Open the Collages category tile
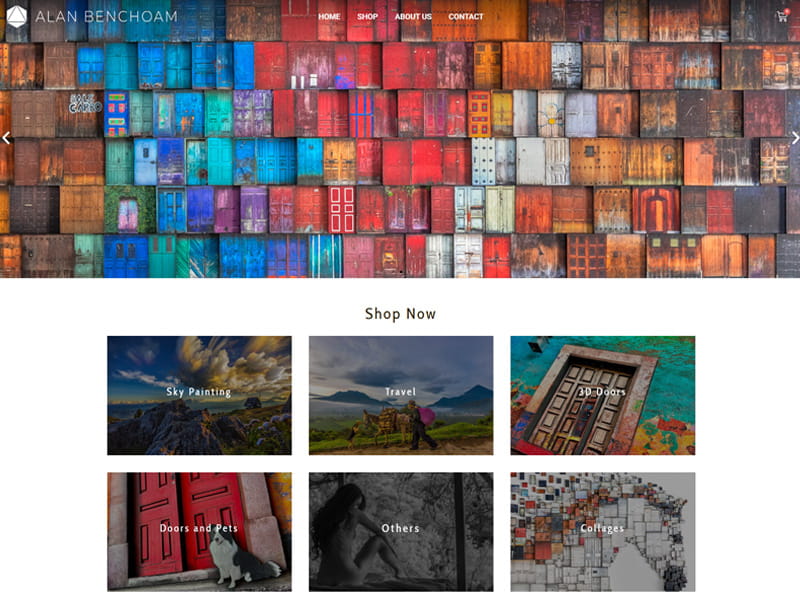800x600 pixels. coord(603,532)
